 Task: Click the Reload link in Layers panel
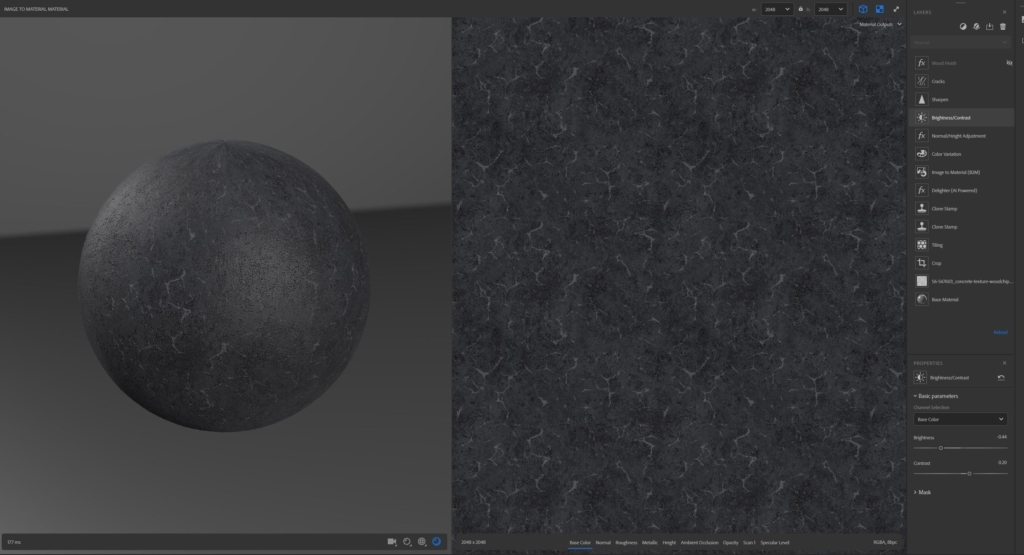click(x=1000, y=332)
